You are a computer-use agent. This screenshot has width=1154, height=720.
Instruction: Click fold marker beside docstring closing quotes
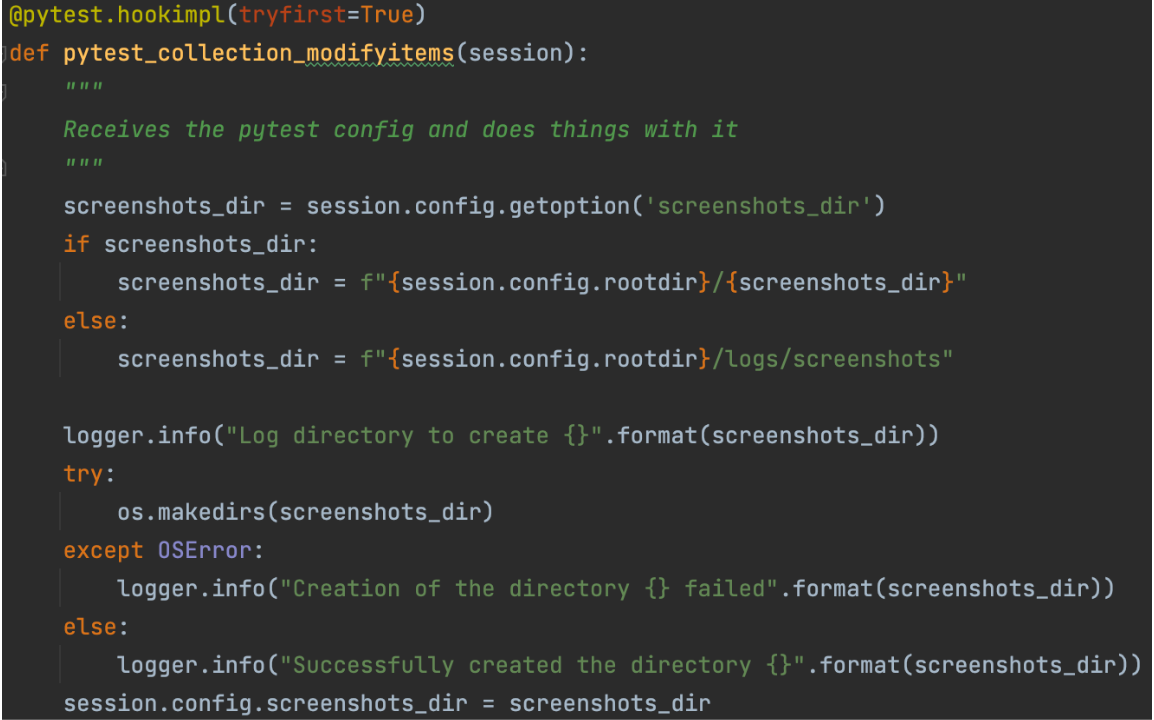tap(4, 168)
